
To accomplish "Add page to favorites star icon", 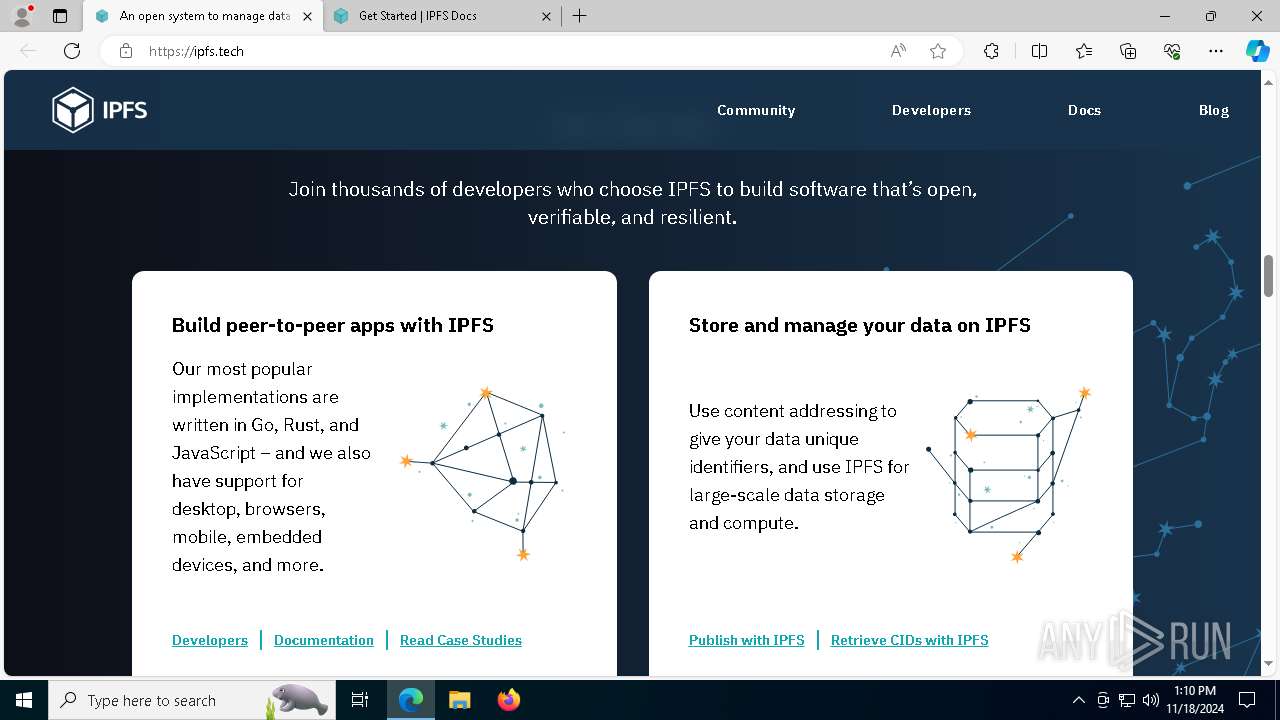I will coord(938,51).
